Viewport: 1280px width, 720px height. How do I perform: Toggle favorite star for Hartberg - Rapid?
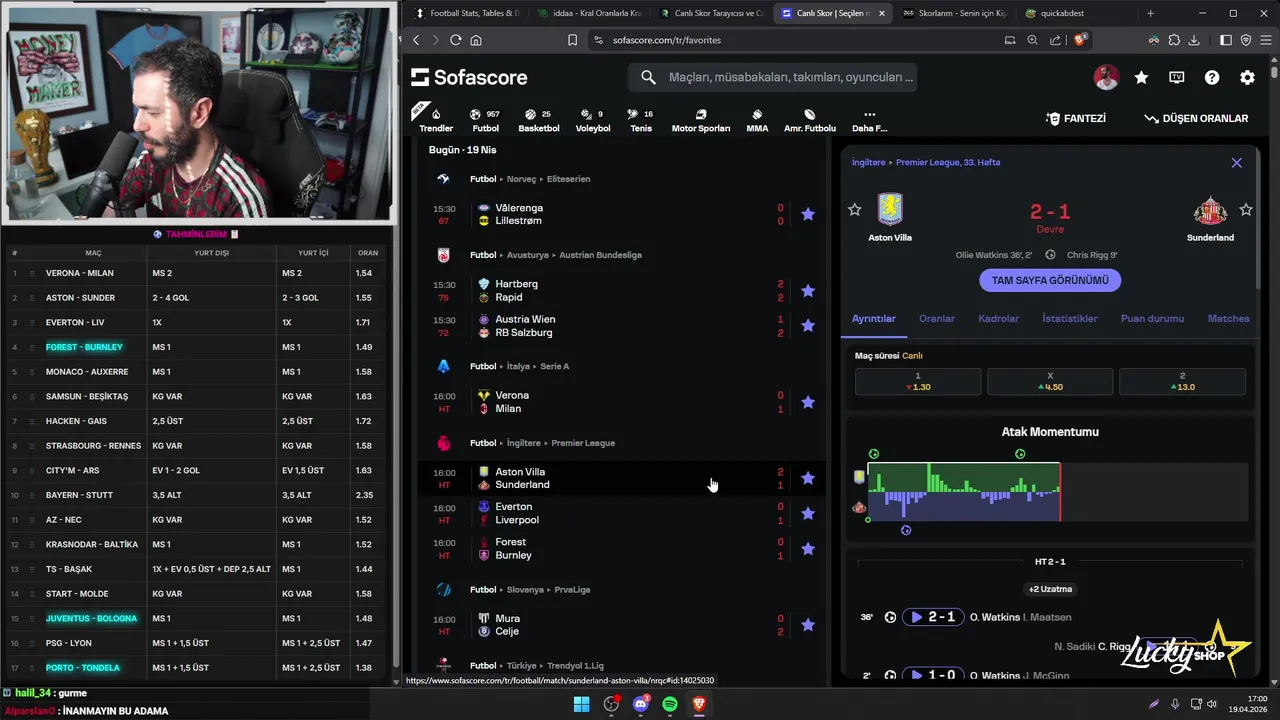point(808,290)
